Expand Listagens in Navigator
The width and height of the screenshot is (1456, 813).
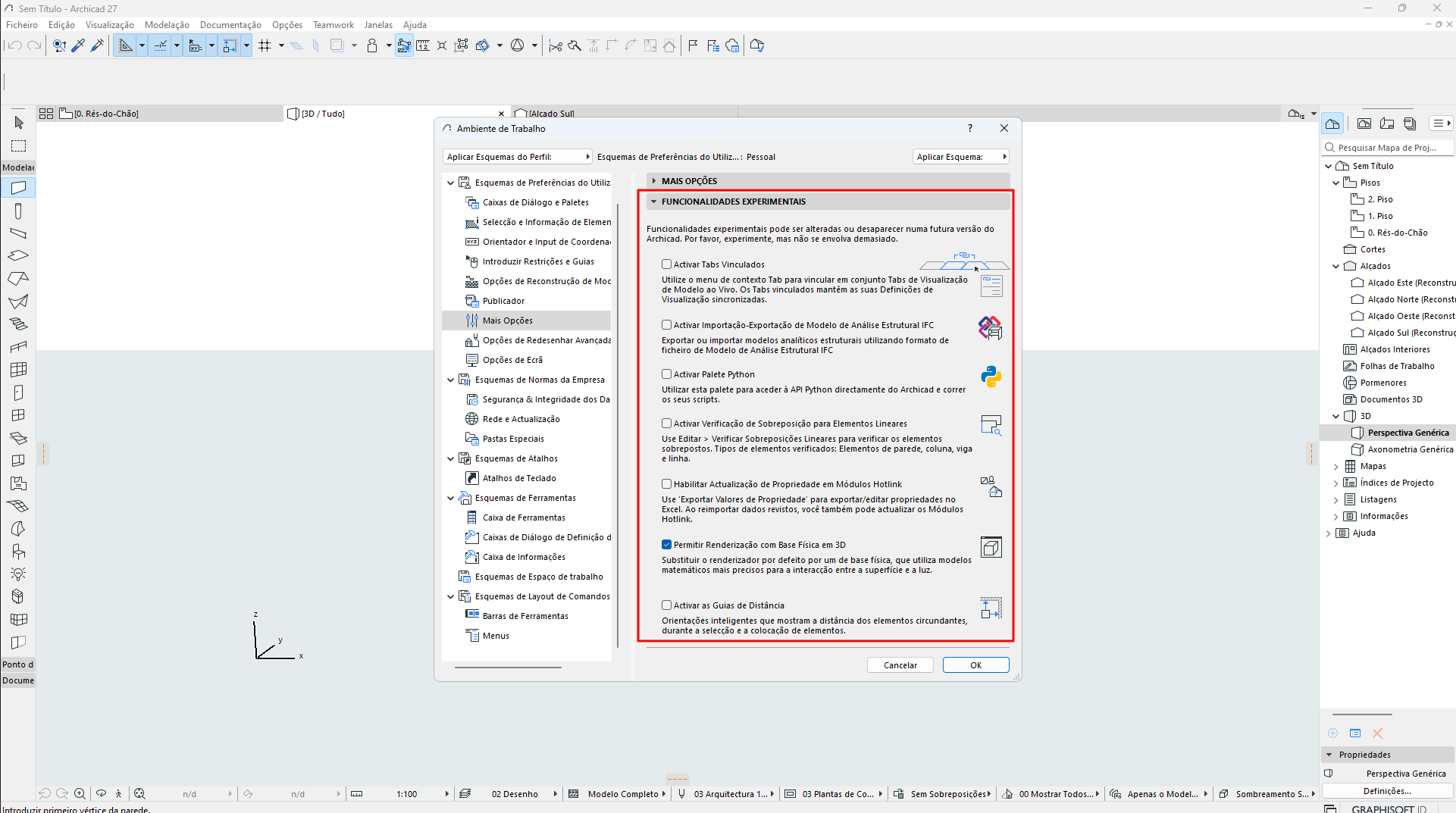pos(1336,499)
